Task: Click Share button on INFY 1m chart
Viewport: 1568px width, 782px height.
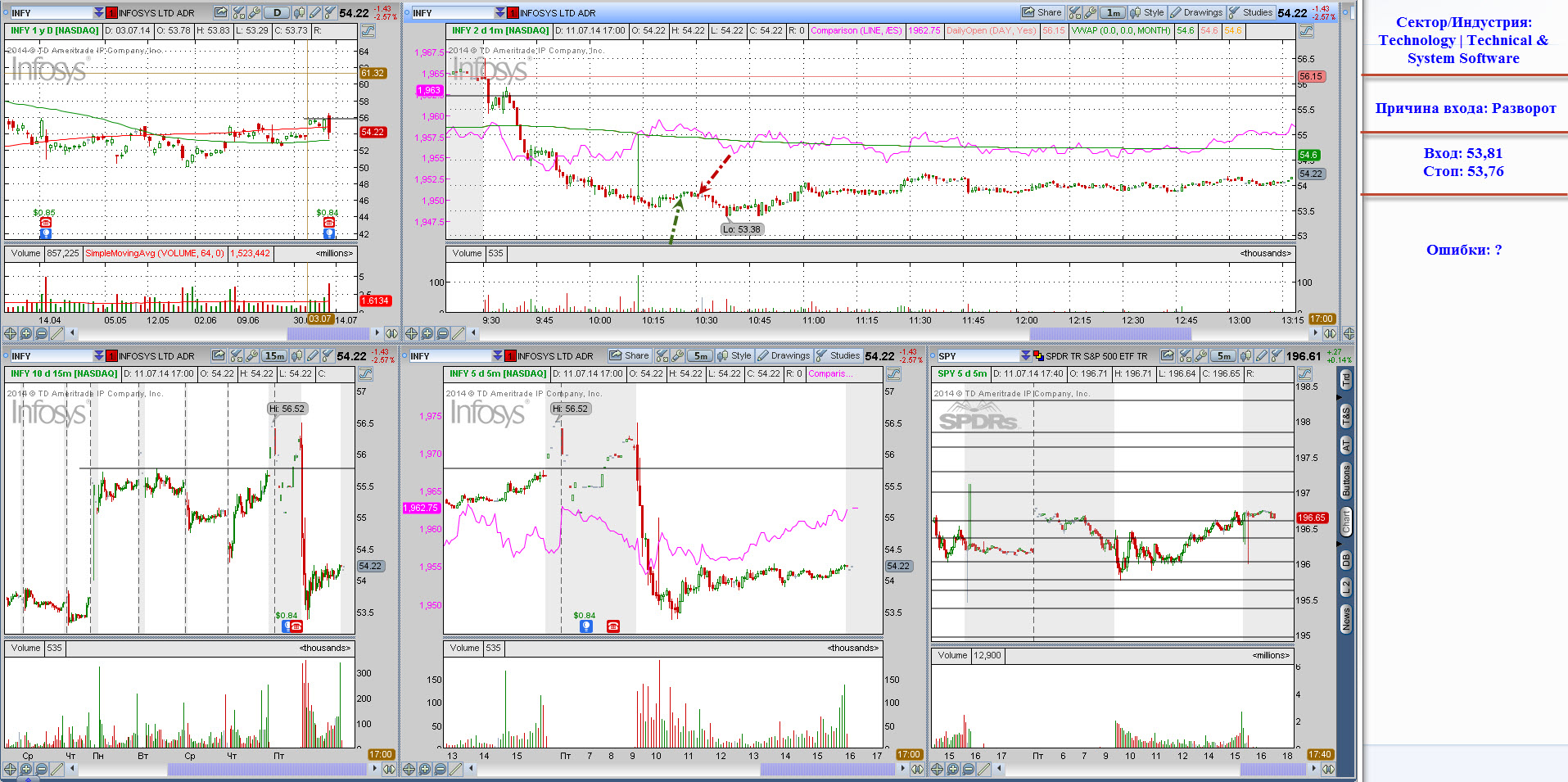Action: 1042,12
